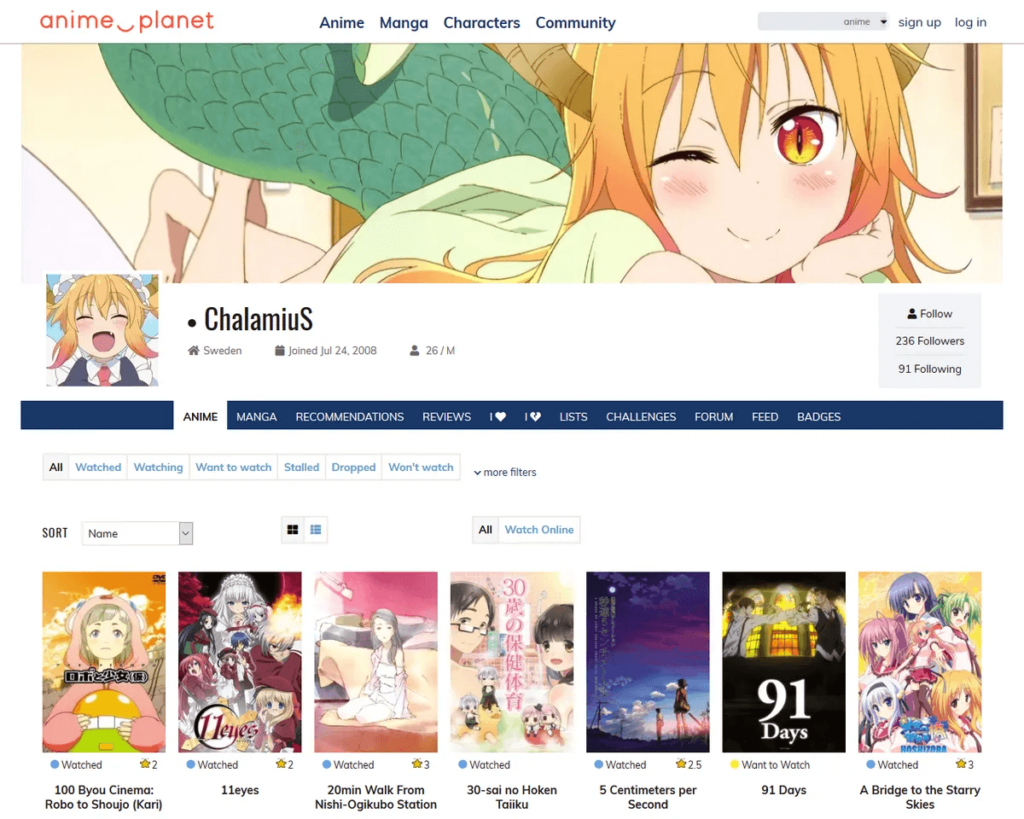Click Watched status under 30-sai no Hoken Taiiku
The image size is (1024, 819).
[x=484, y=765]
